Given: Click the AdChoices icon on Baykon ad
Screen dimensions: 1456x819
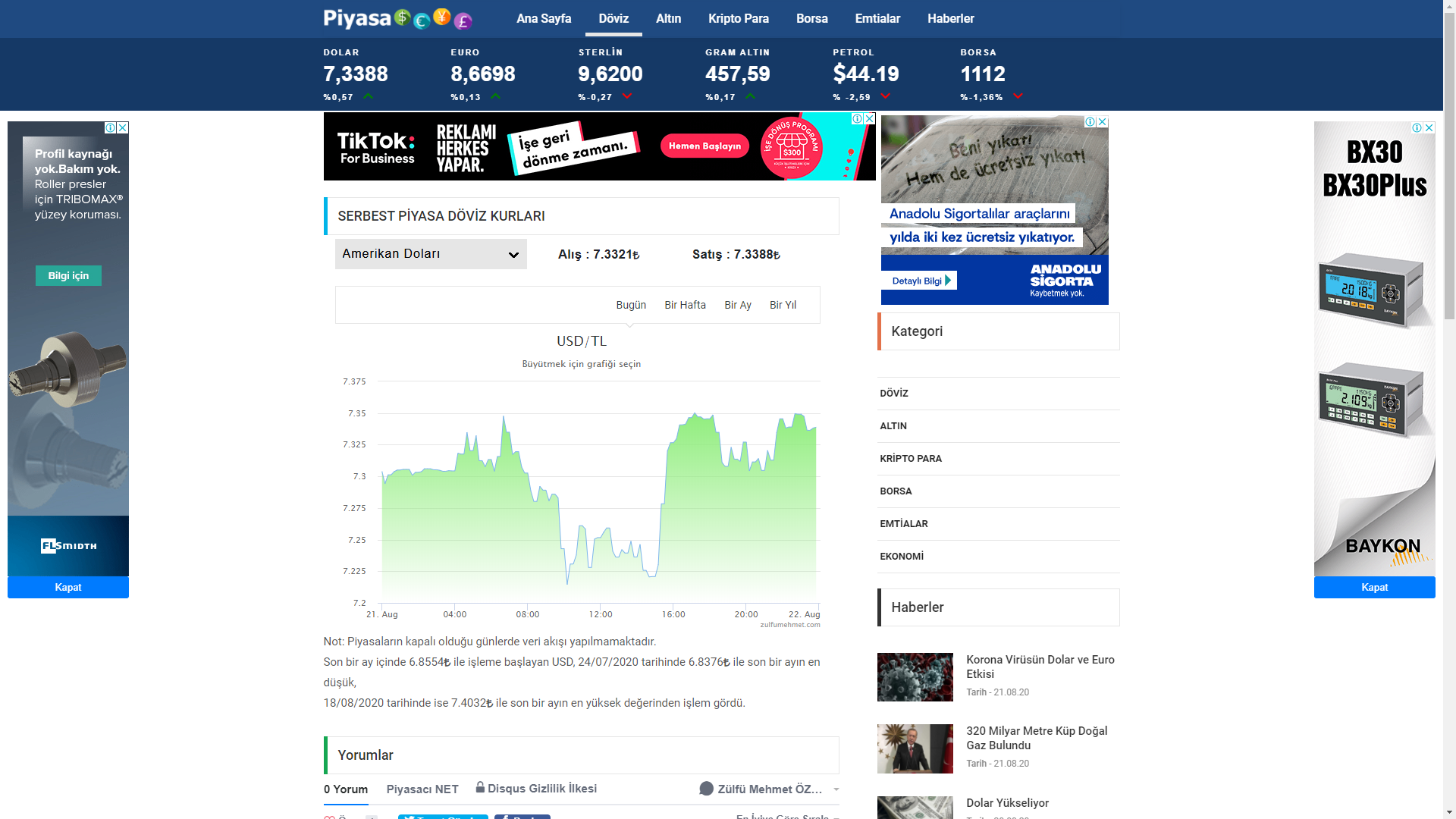Looking at the screenshot, I should pos(1417,127).
